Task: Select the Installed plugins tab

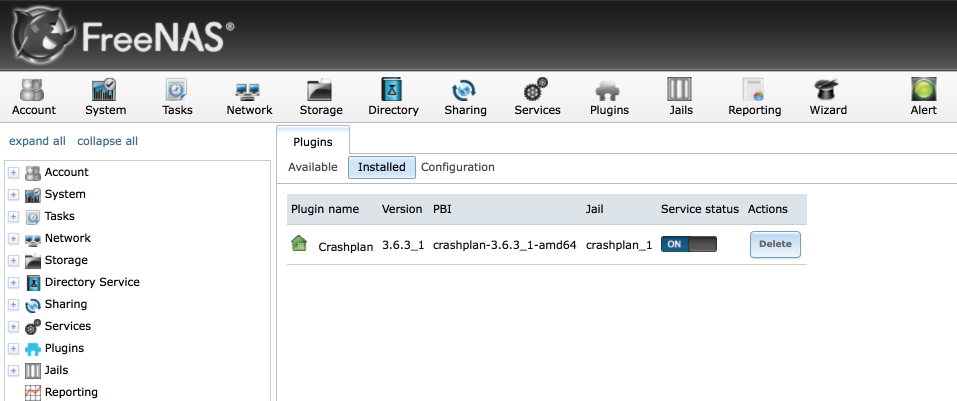Action: tap(381, 167)
